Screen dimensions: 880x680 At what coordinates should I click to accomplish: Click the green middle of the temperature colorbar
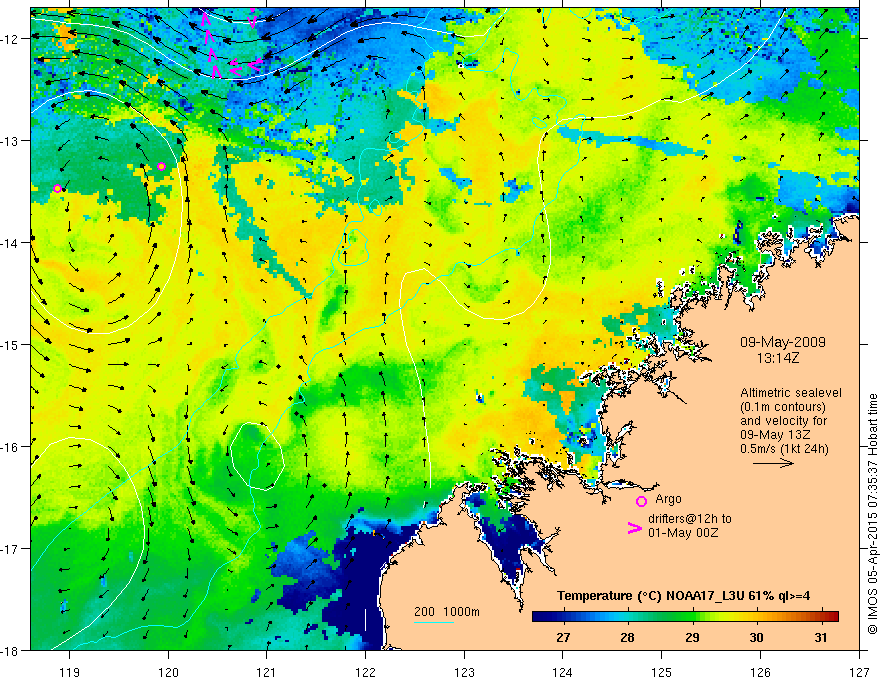[x=685, y=616]
